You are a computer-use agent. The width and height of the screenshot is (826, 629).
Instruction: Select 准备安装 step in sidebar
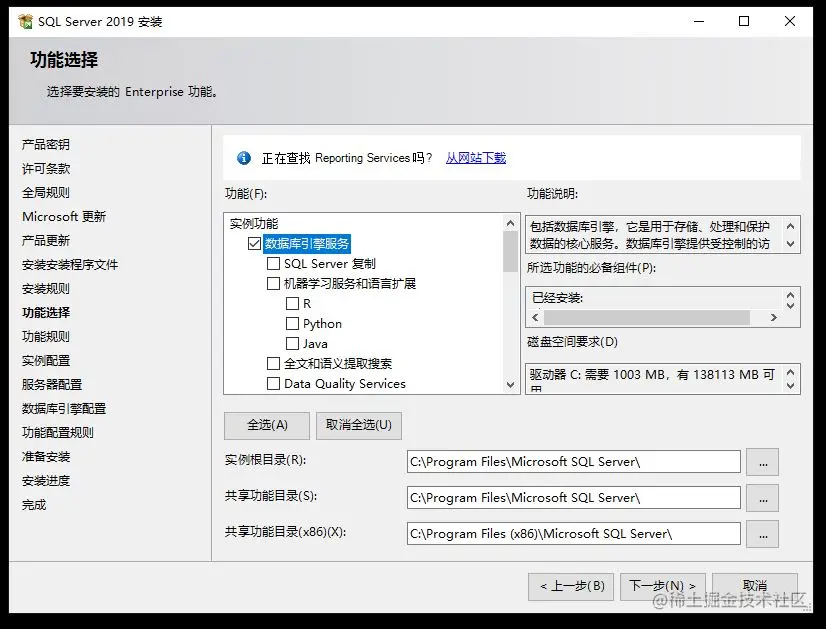click(46, 457)
